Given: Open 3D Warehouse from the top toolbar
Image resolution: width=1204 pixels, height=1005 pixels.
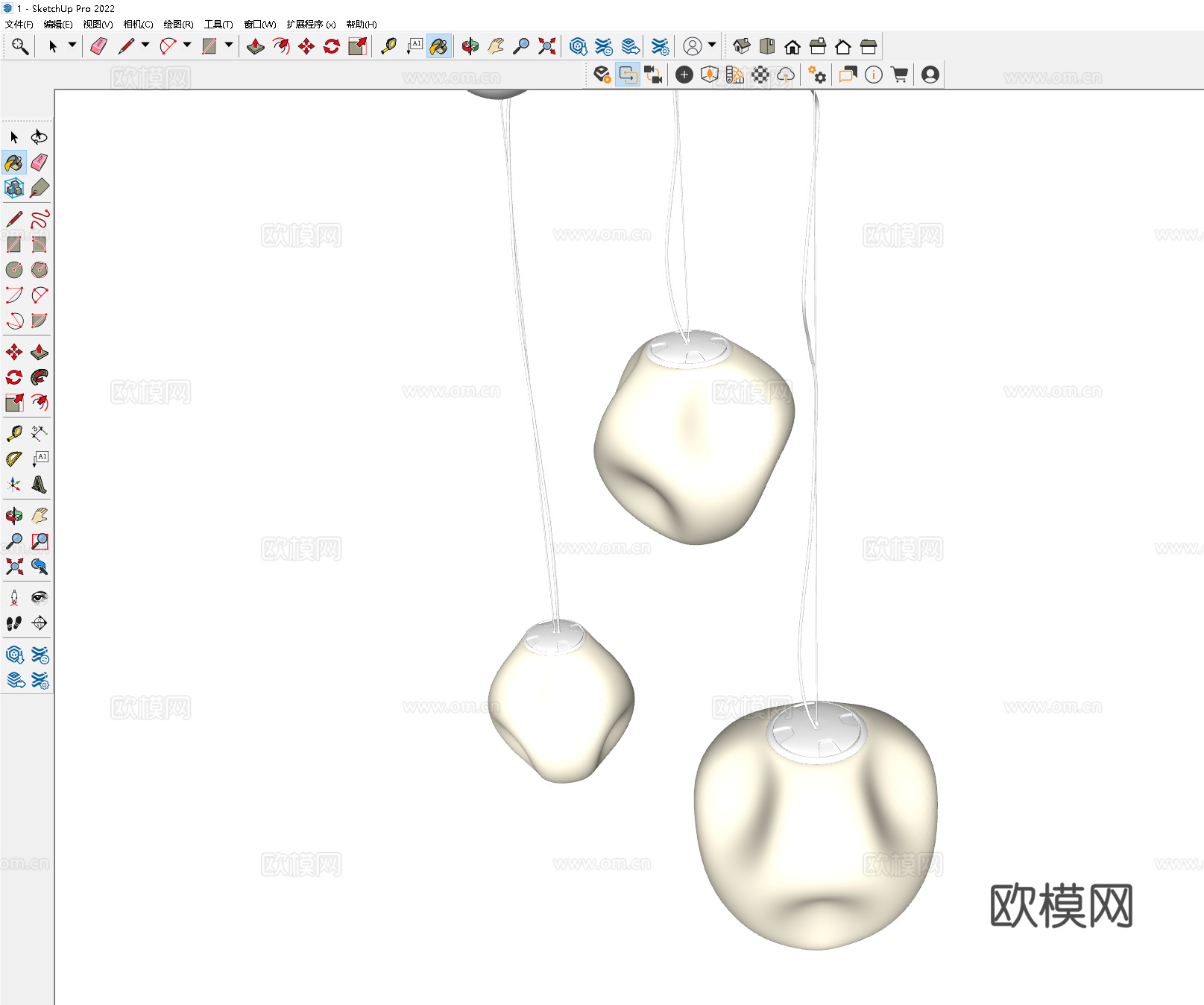Looking at the screenshot, I should (x=578, y=47).
